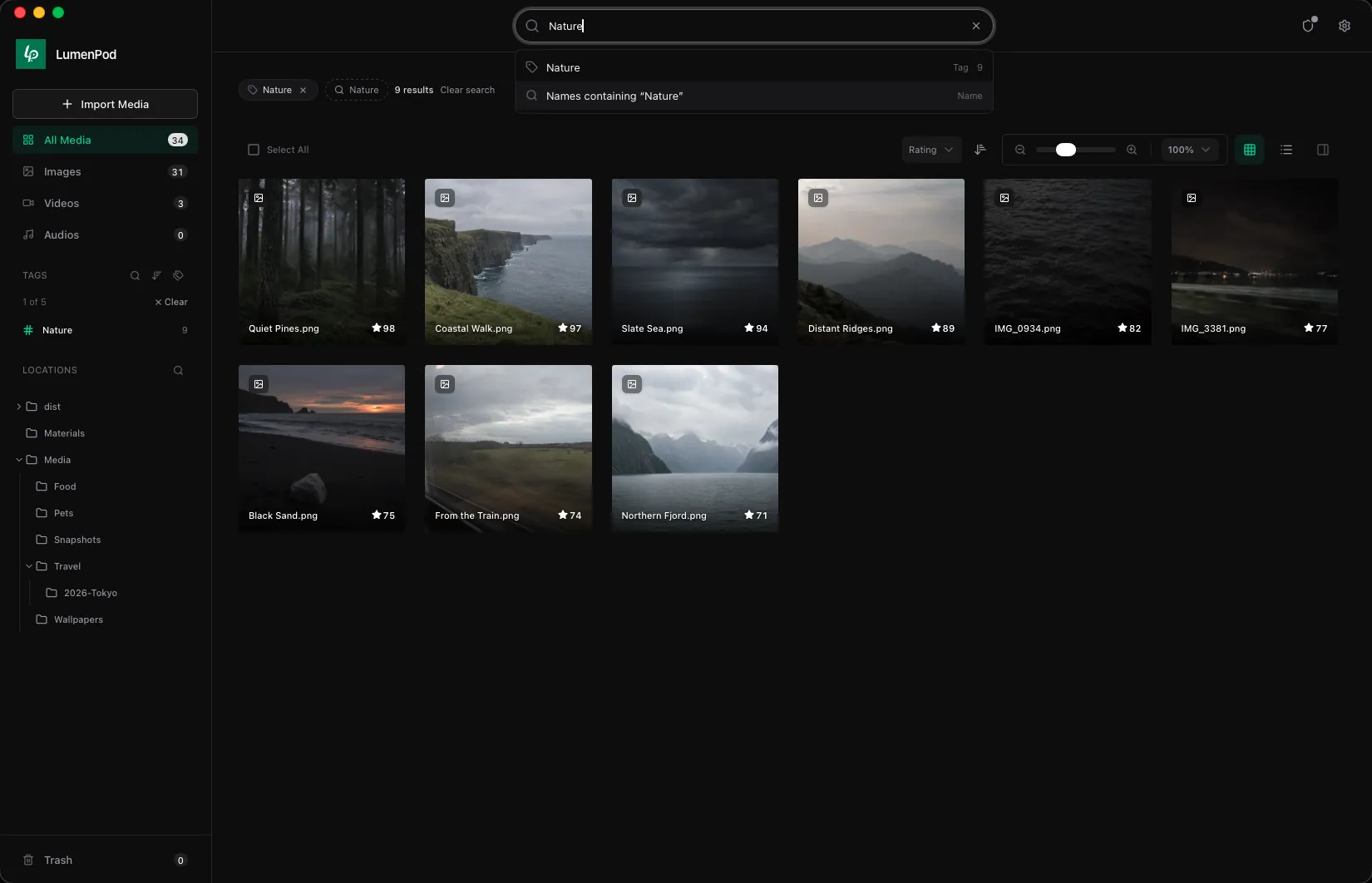Toggle the side detail panel
Viewport: 1372px width, 883px height.
click(x=1323, y=150)
